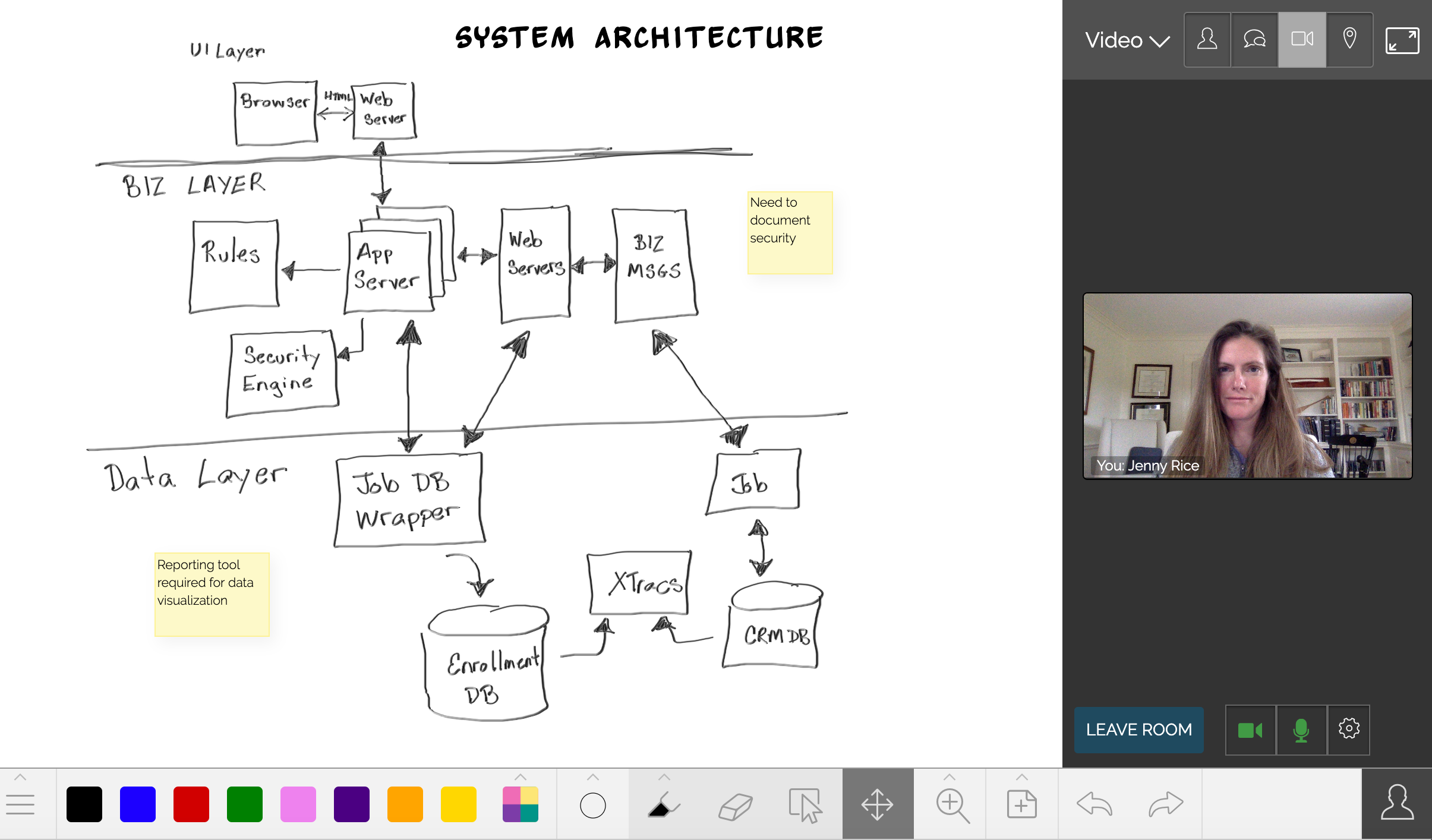Select the move/pan tool
This screenshot has height=840, width=1432.
(x=878, y=805)
